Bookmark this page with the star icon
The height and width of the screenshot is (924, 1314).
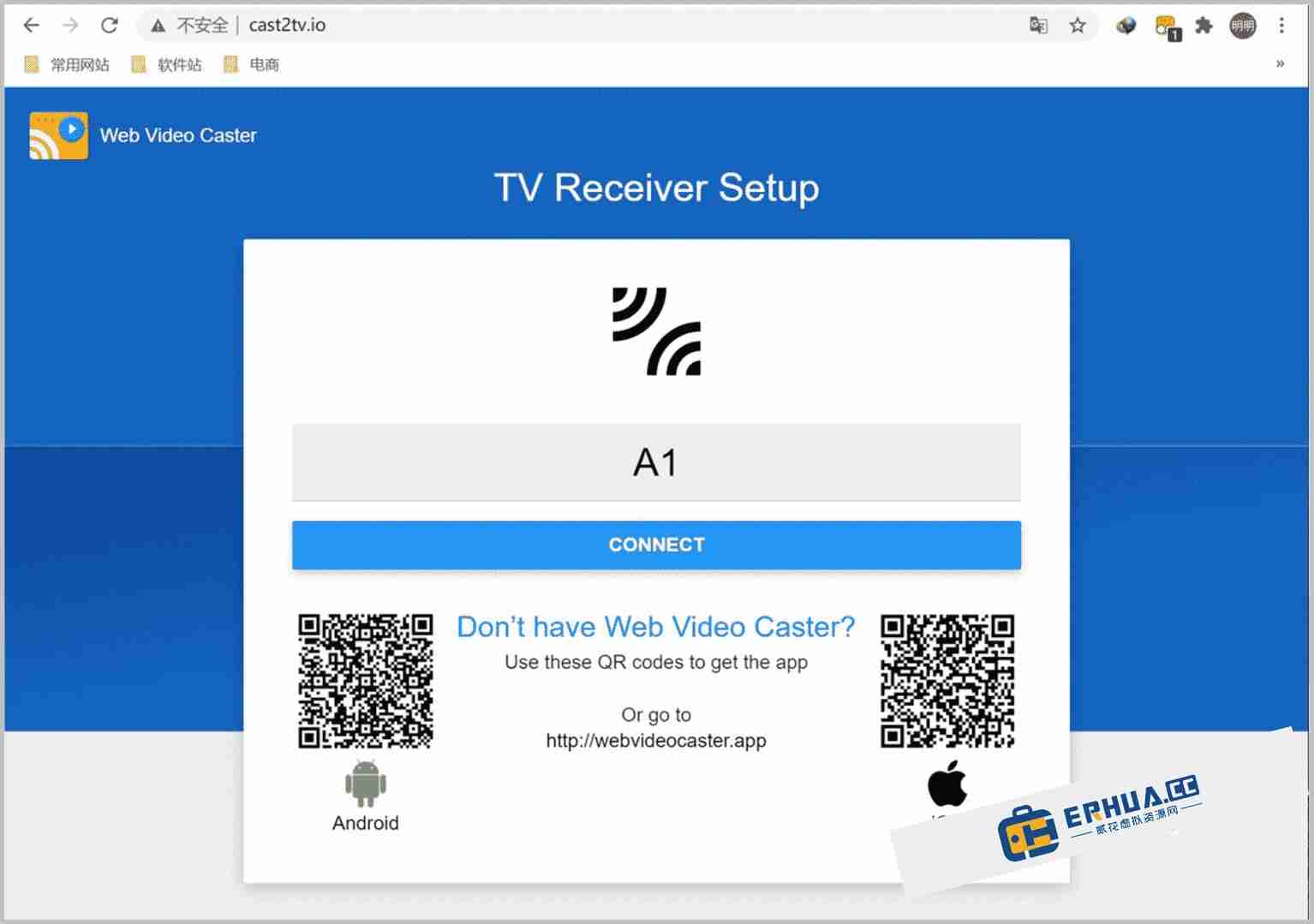click(x=1078, y=26)
